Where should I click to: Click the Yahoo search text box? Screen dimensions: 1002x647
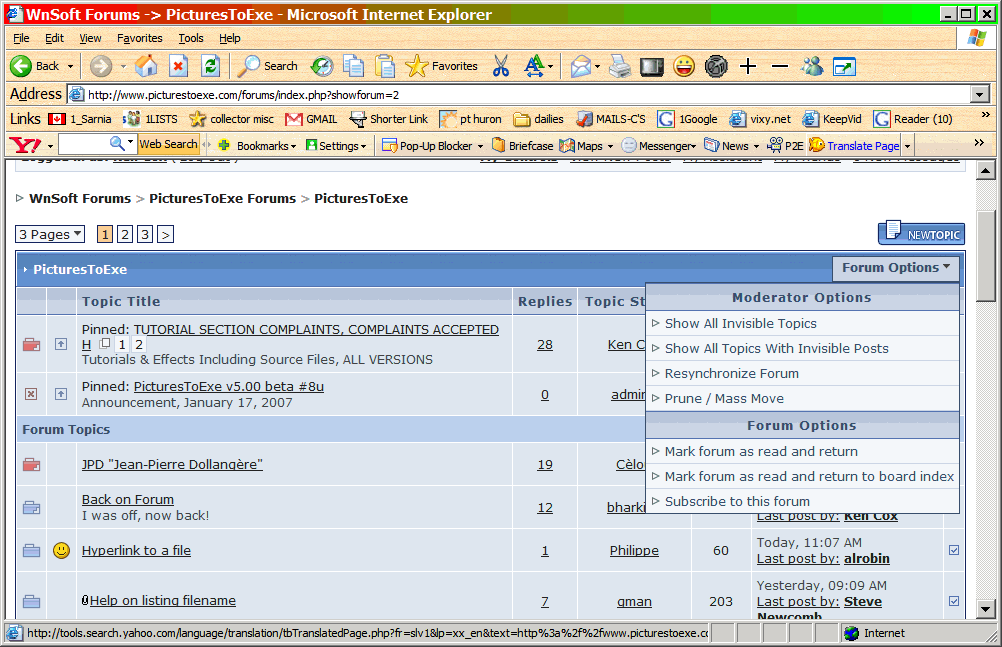pyautogui.click(x=83, y=144)
